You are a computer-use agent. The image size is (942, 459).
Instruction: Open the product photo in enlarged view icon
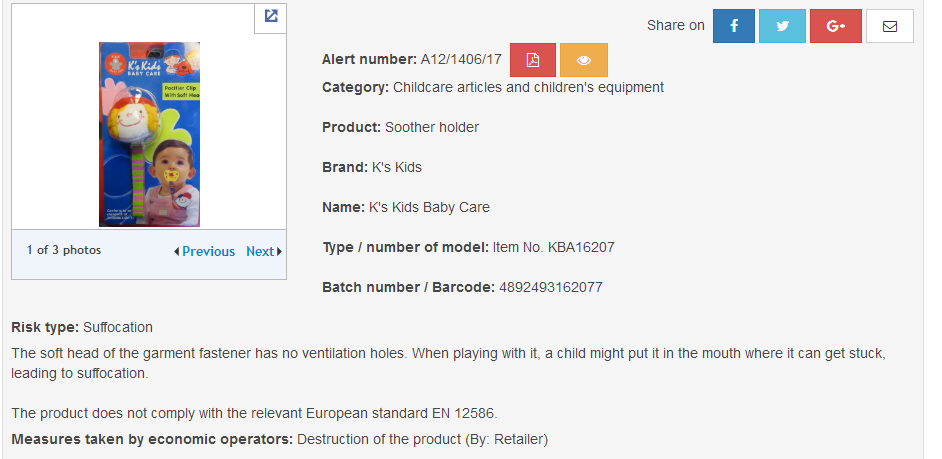270,17
